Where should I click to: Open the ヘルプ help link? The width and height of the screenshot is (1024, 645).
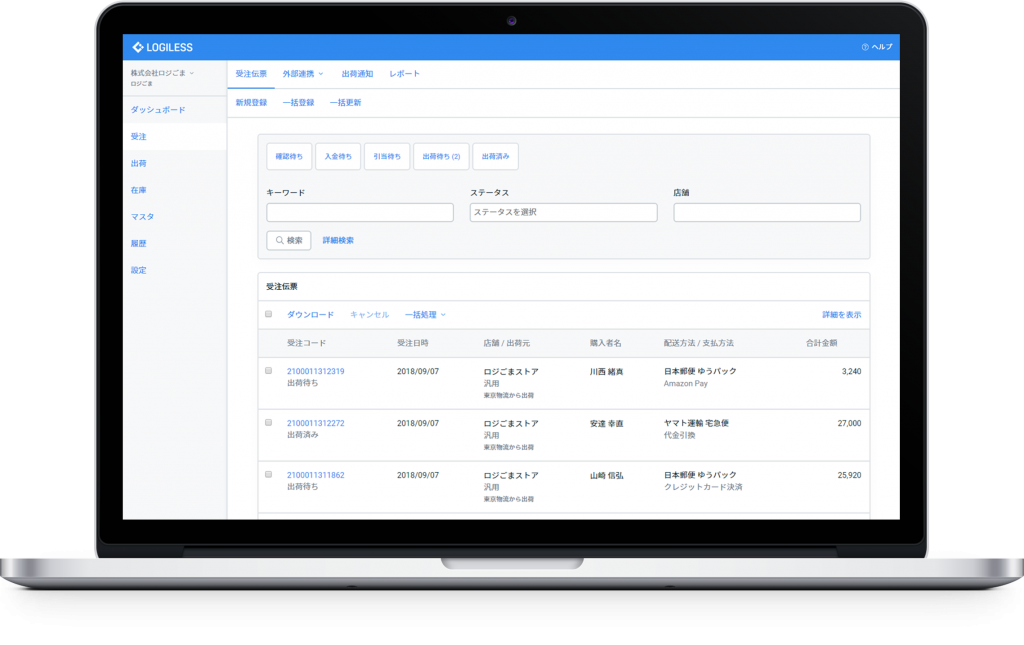click(x=876, y=47)
